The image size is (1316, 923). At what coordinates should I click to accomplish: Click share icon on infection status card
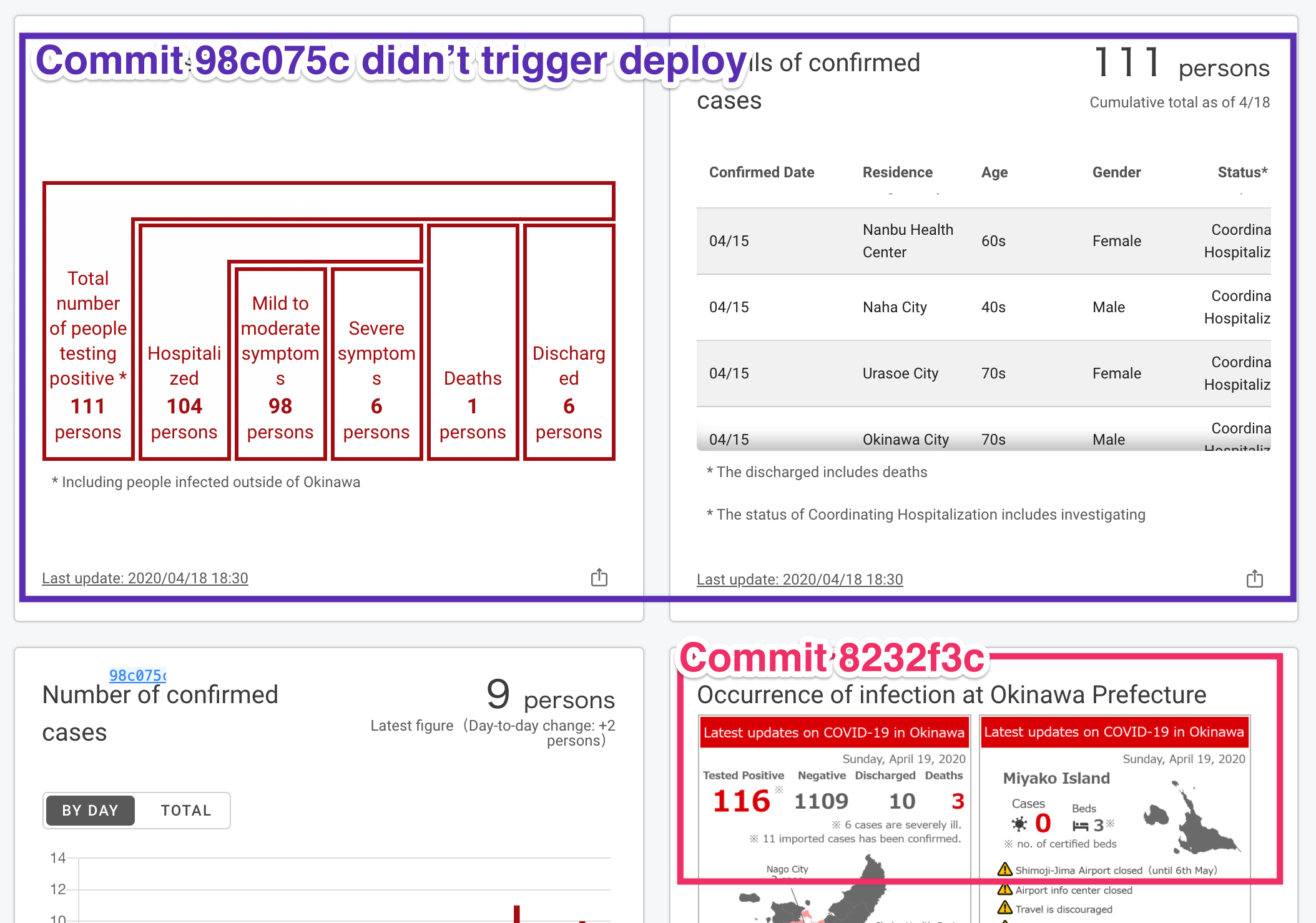coord(599,578)
